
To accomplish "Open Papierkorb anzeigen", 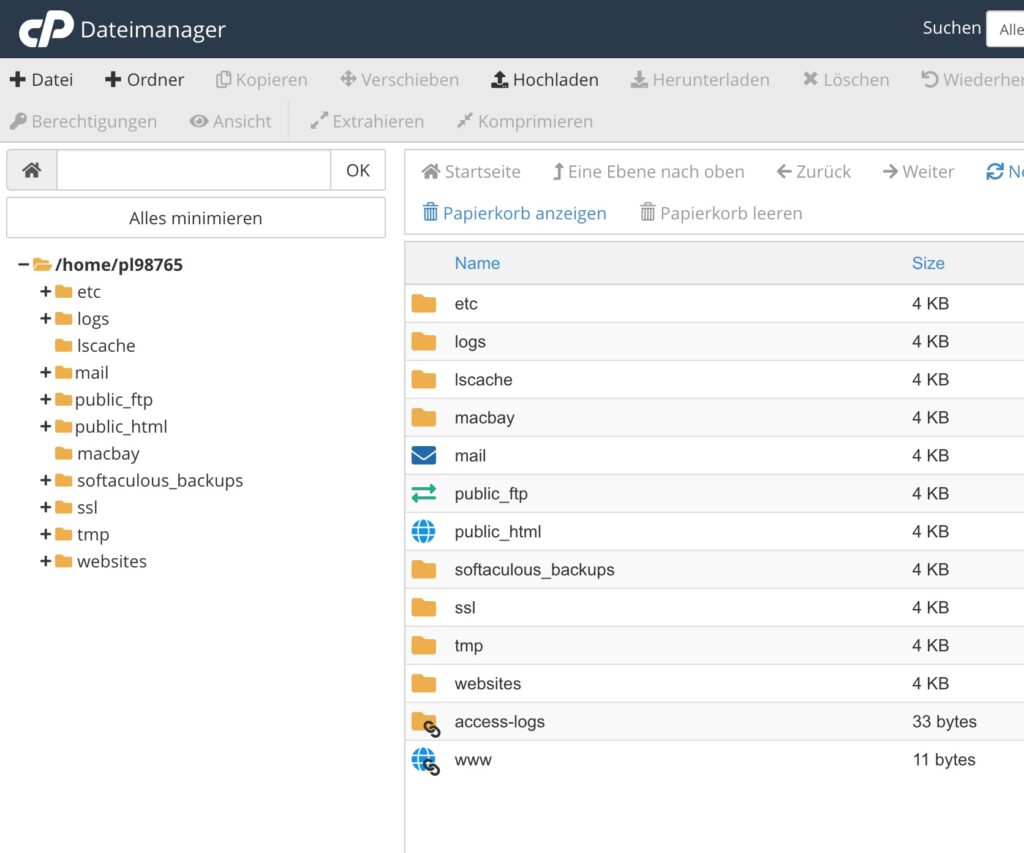I will tap(515, 214).
